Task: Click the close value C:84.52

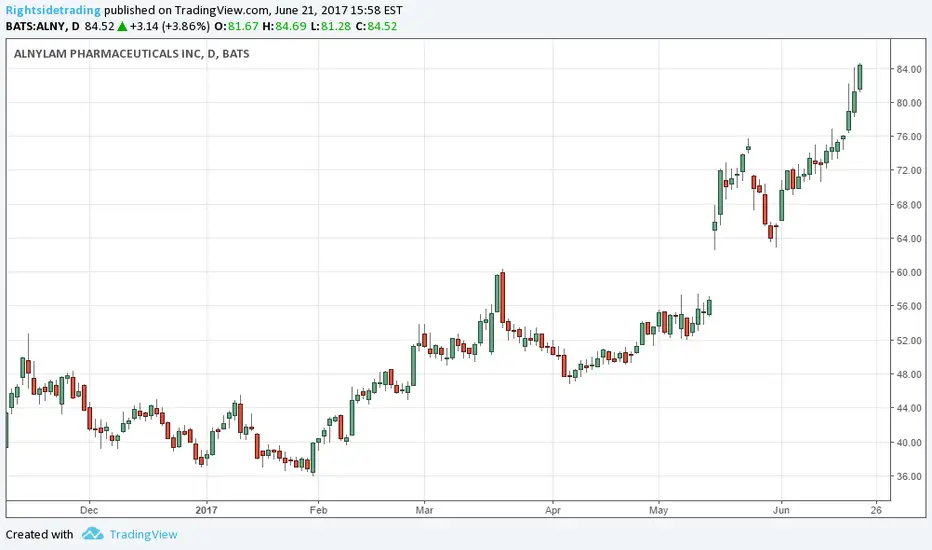Action: 376,26
